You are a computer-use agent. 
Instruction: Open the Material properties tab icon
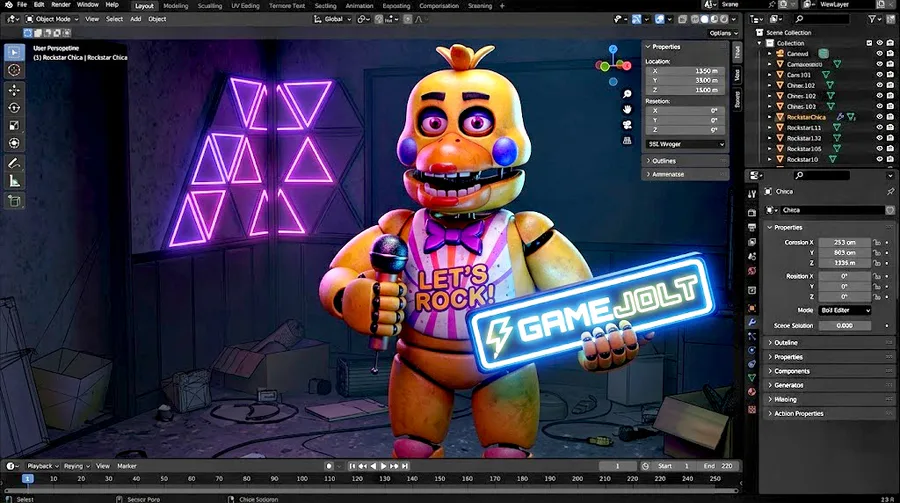tap(752, 392)
